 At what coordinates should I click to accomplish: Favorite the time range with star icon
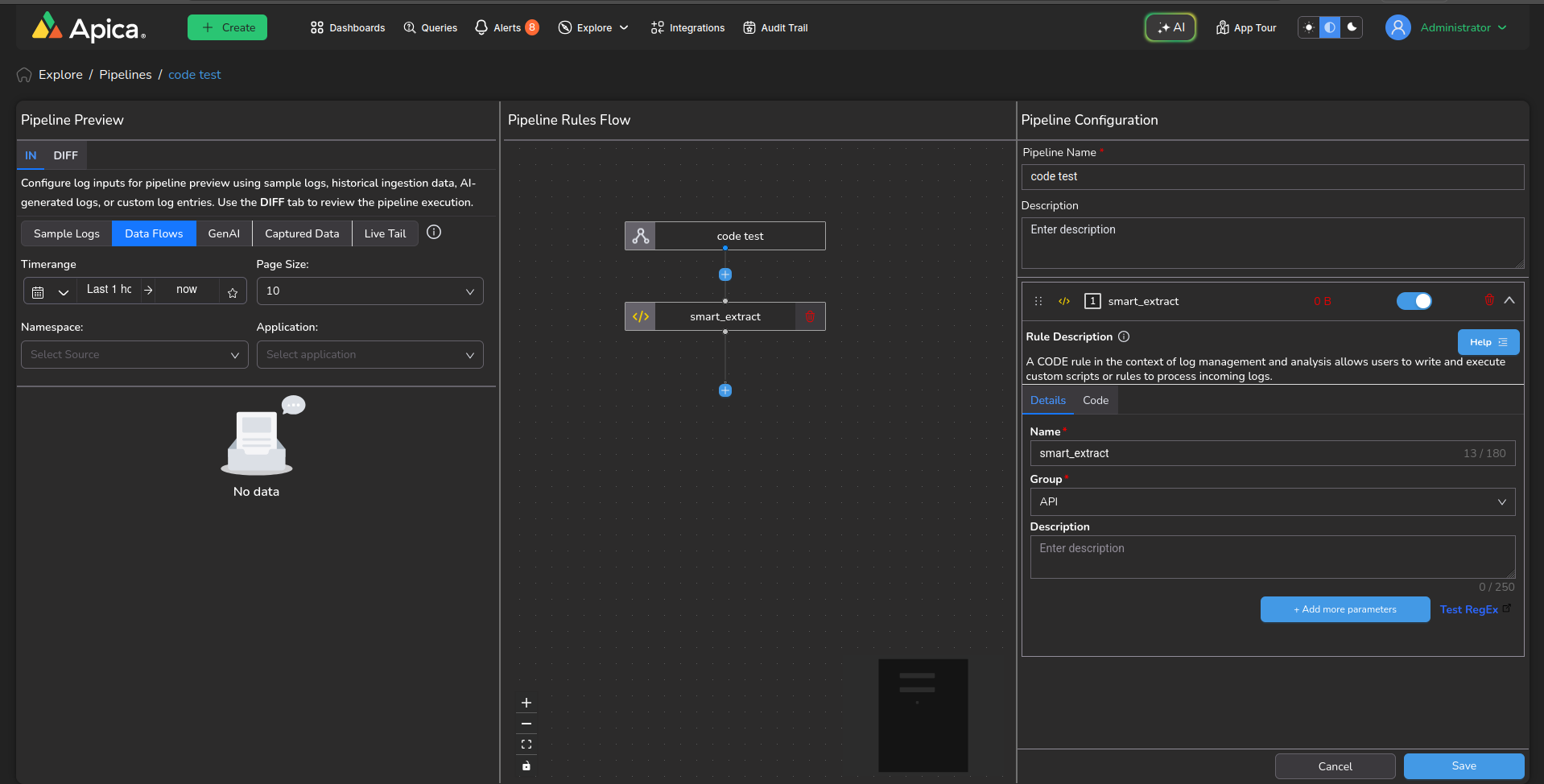tap(233, 292)
